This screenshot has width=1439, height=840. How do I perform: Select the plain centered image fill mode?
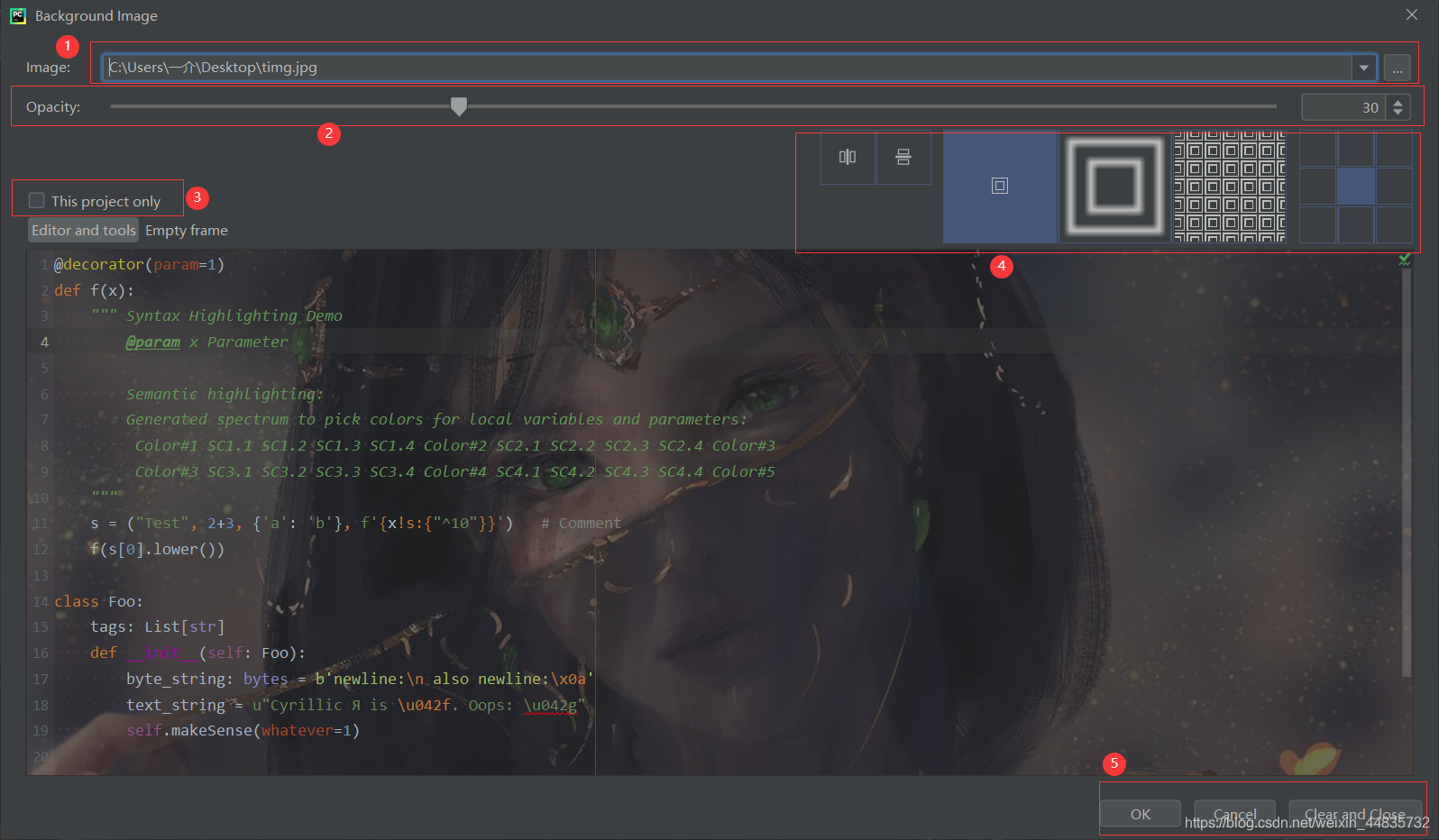tap(1000, 186)
